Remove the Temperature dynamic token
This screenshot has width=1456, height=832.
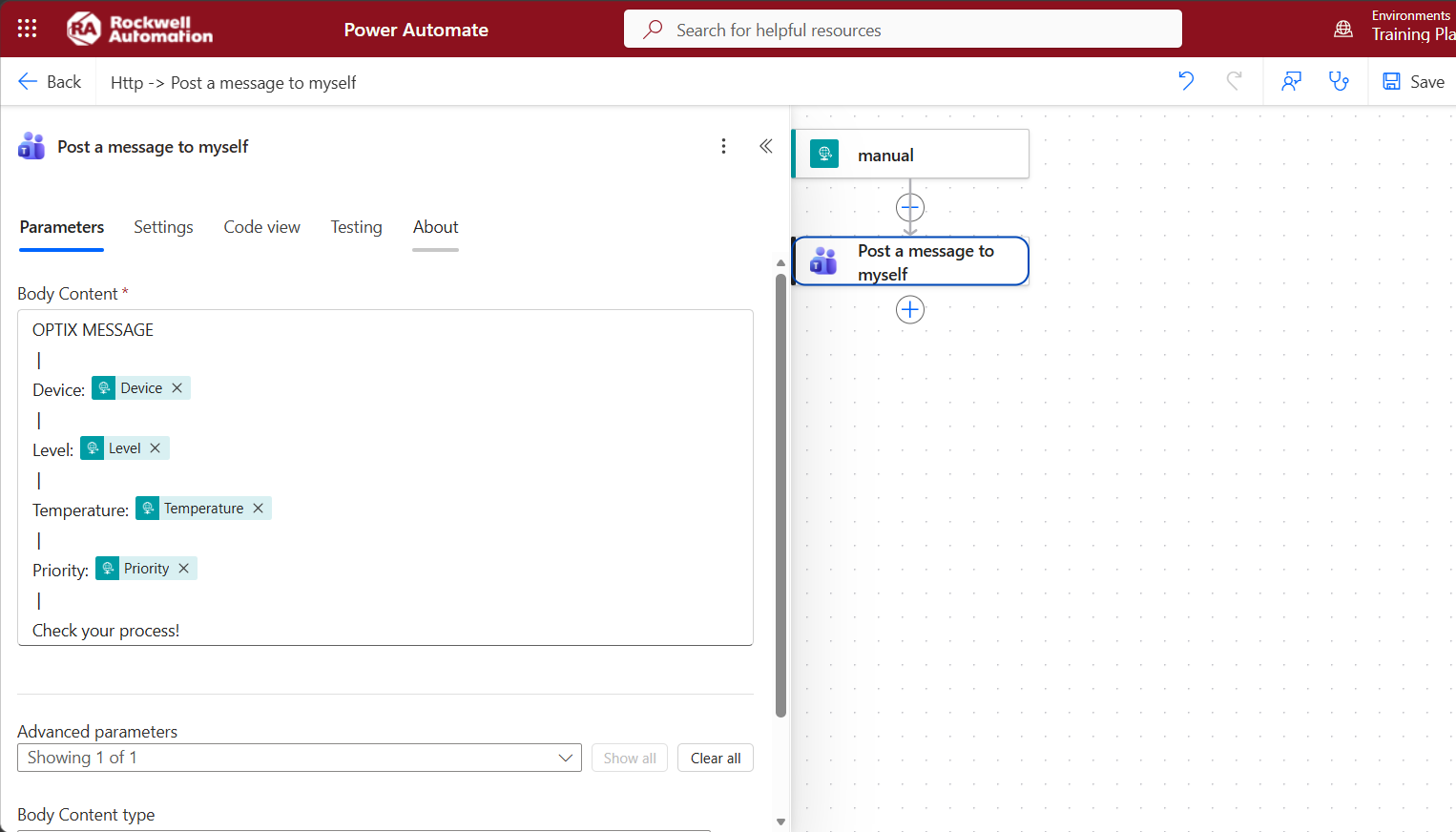(259, 509)
